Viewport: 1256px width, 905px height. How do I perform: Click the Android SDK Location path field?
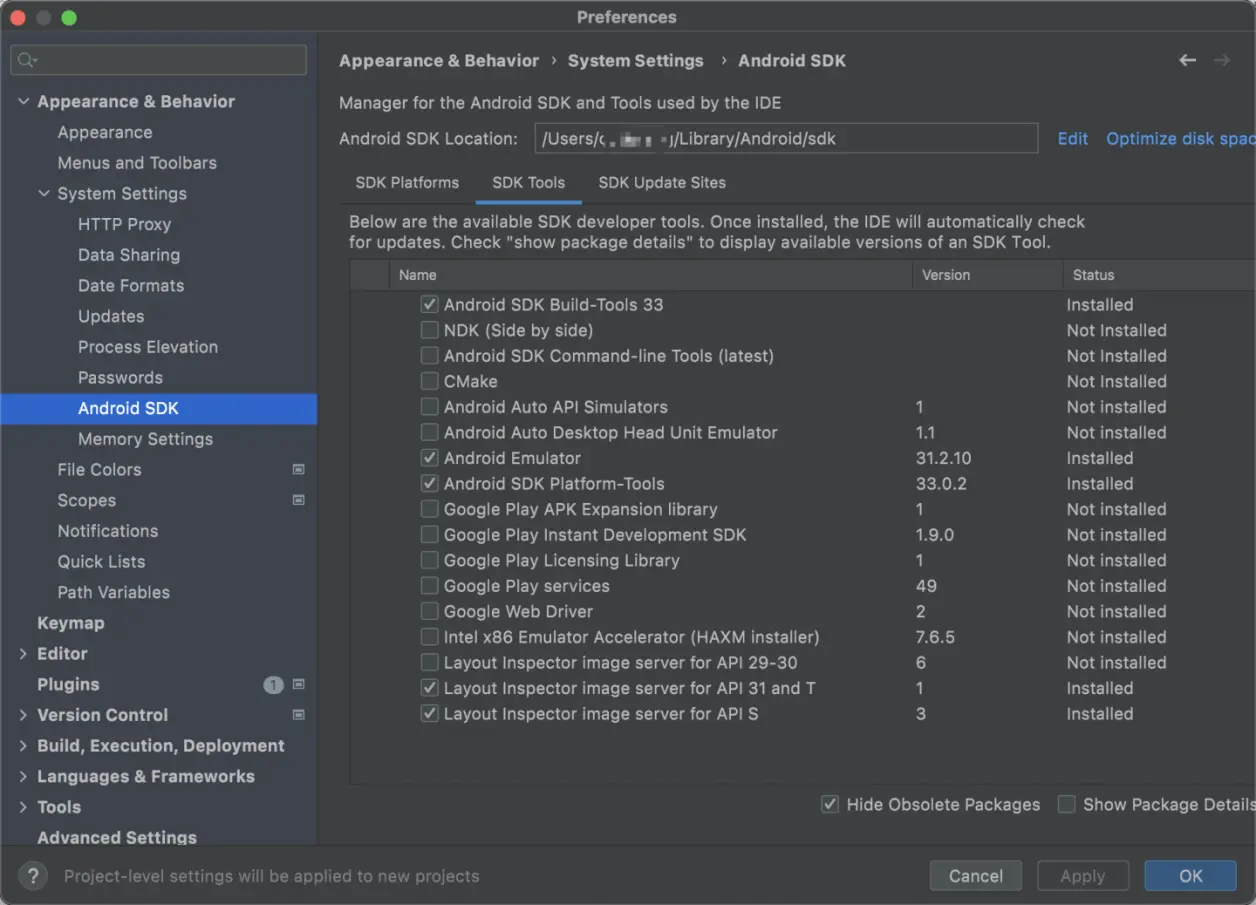pos(786,139)
